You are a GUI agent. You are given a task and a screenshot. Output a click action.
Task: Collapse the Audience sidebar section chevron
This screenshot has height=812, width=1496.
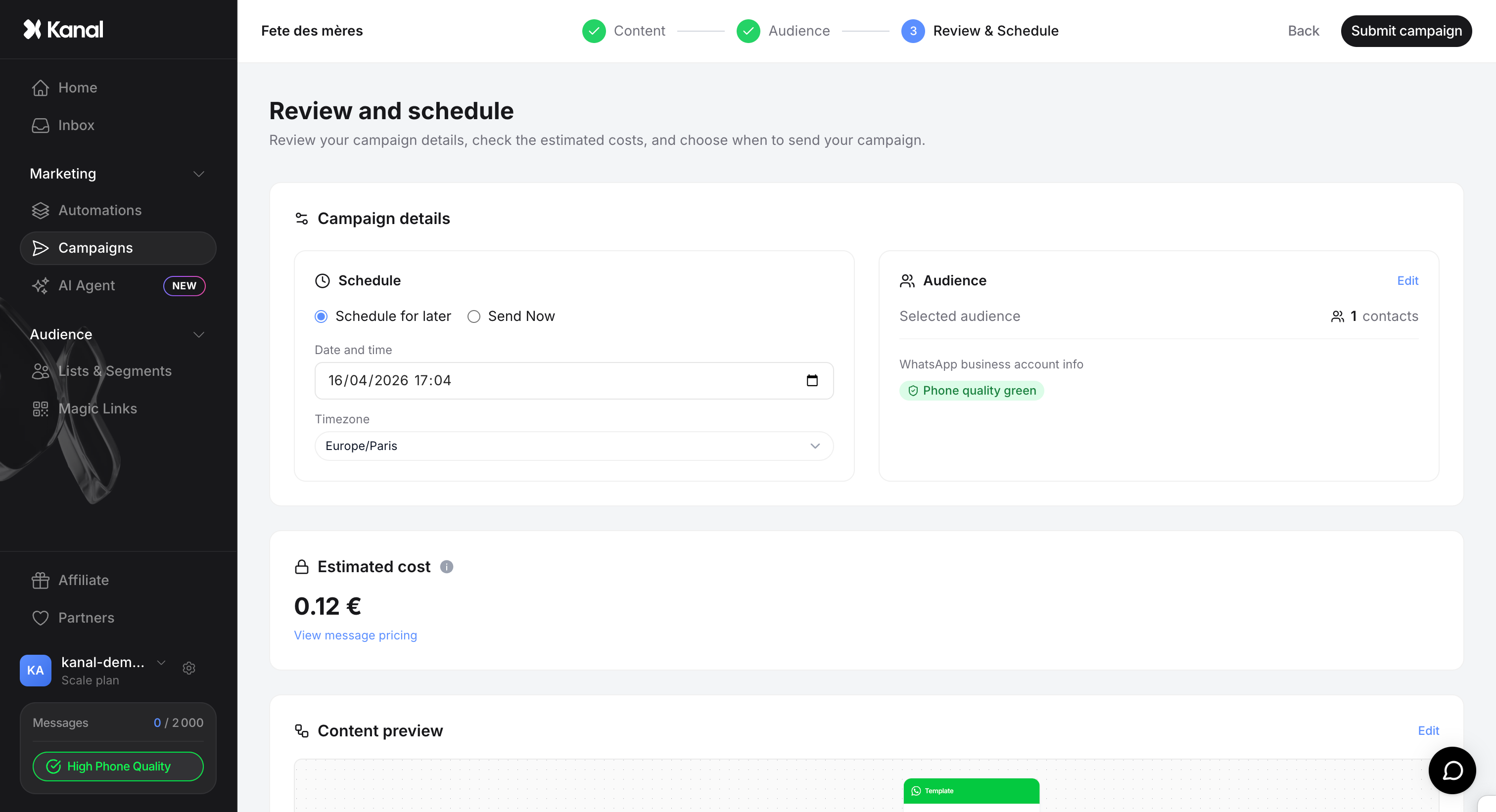point(198,335)
